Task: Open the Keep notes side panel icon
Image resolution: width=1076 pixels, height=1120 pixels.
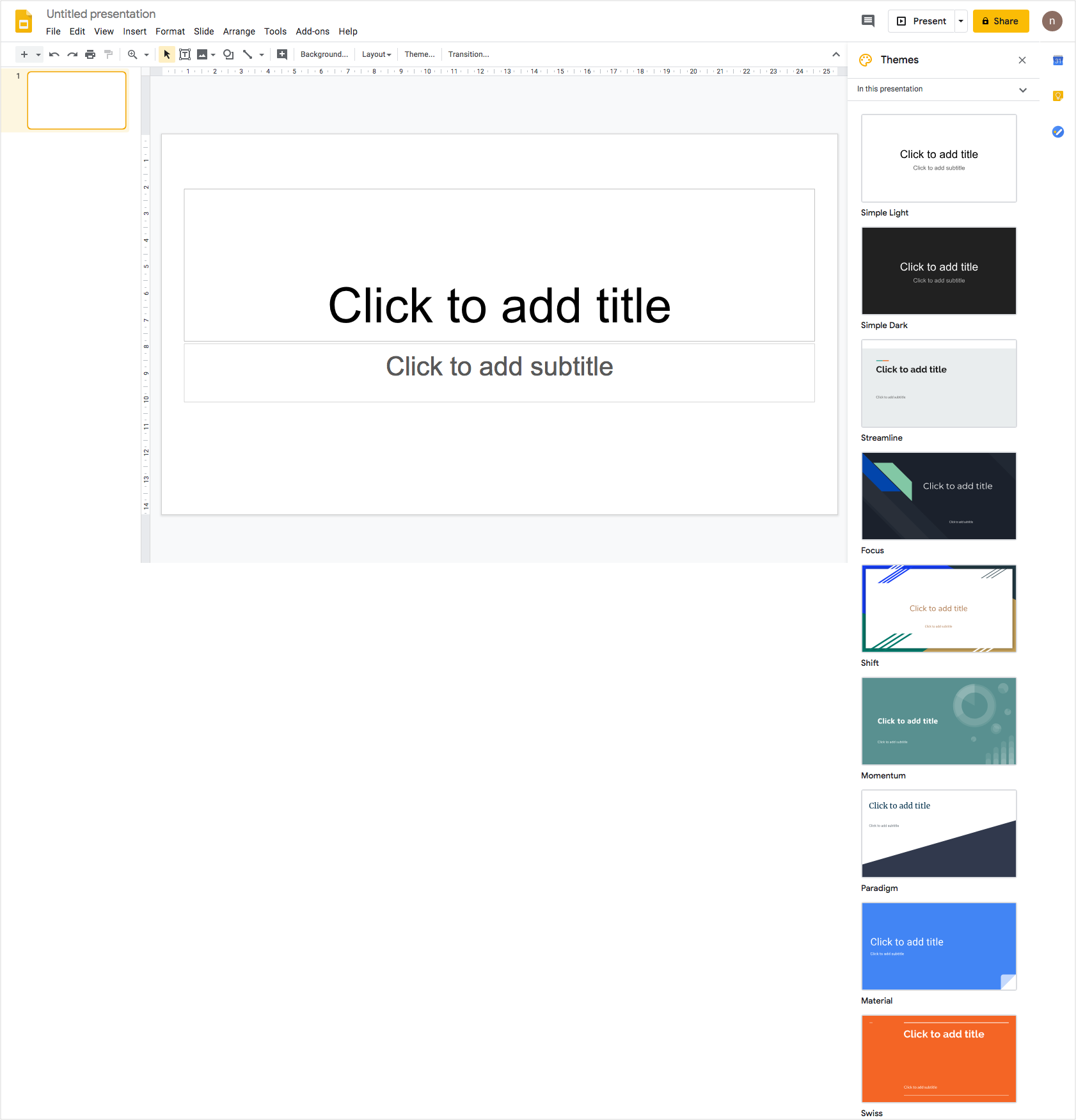Action: pos(1058,96)
